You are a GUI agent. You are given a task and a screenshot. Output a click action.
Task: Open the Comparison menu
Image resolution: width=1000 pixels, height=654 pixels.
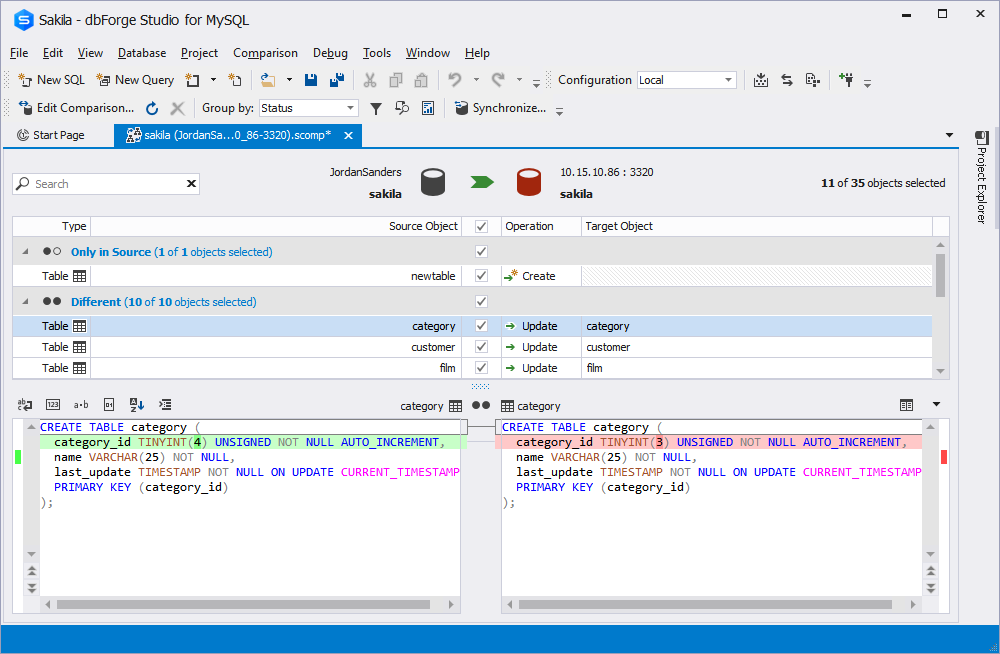pos(265,53)
